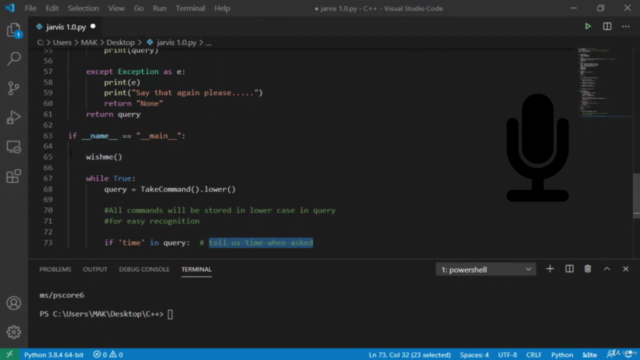Click 'while True:' on line 67
Image resolution: width=640 pixels, height=360 pixels.
[x=110, y=178]
